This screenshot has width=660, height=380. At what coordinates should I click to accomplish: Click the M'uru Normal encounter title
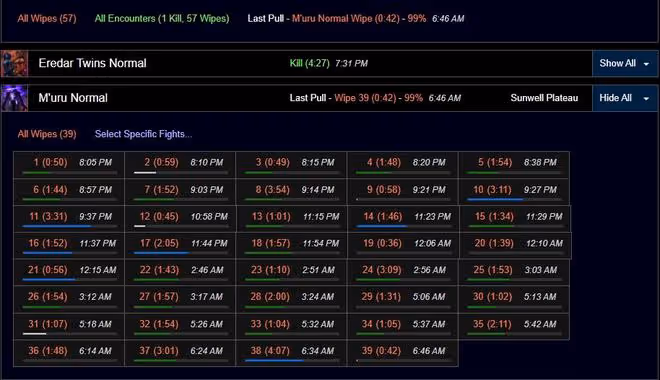click(x=73, y=98)
